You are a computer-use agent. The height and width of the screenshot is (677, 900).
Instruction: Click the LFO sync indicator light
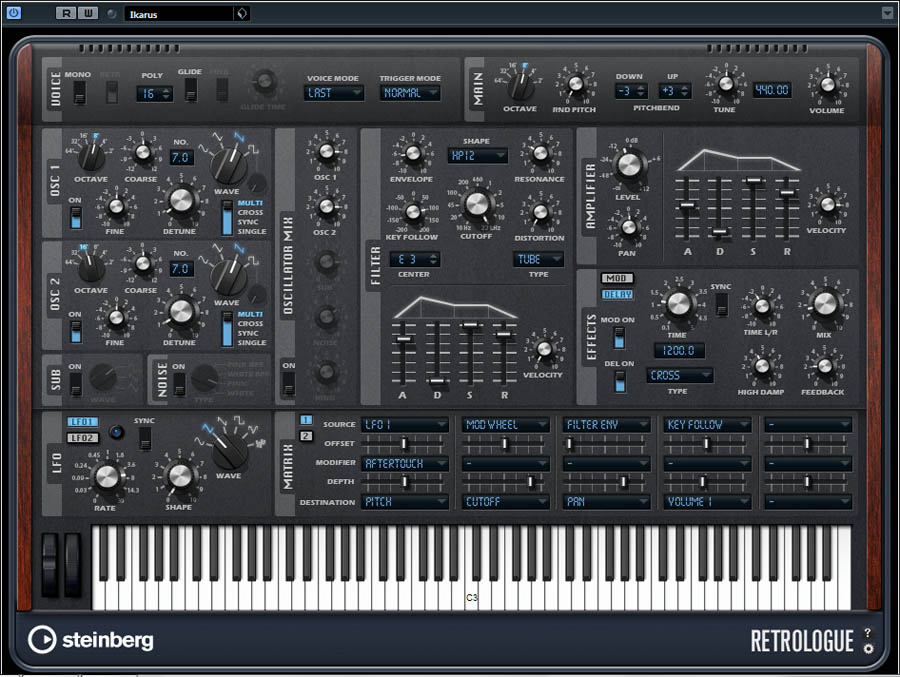point(116,432)
